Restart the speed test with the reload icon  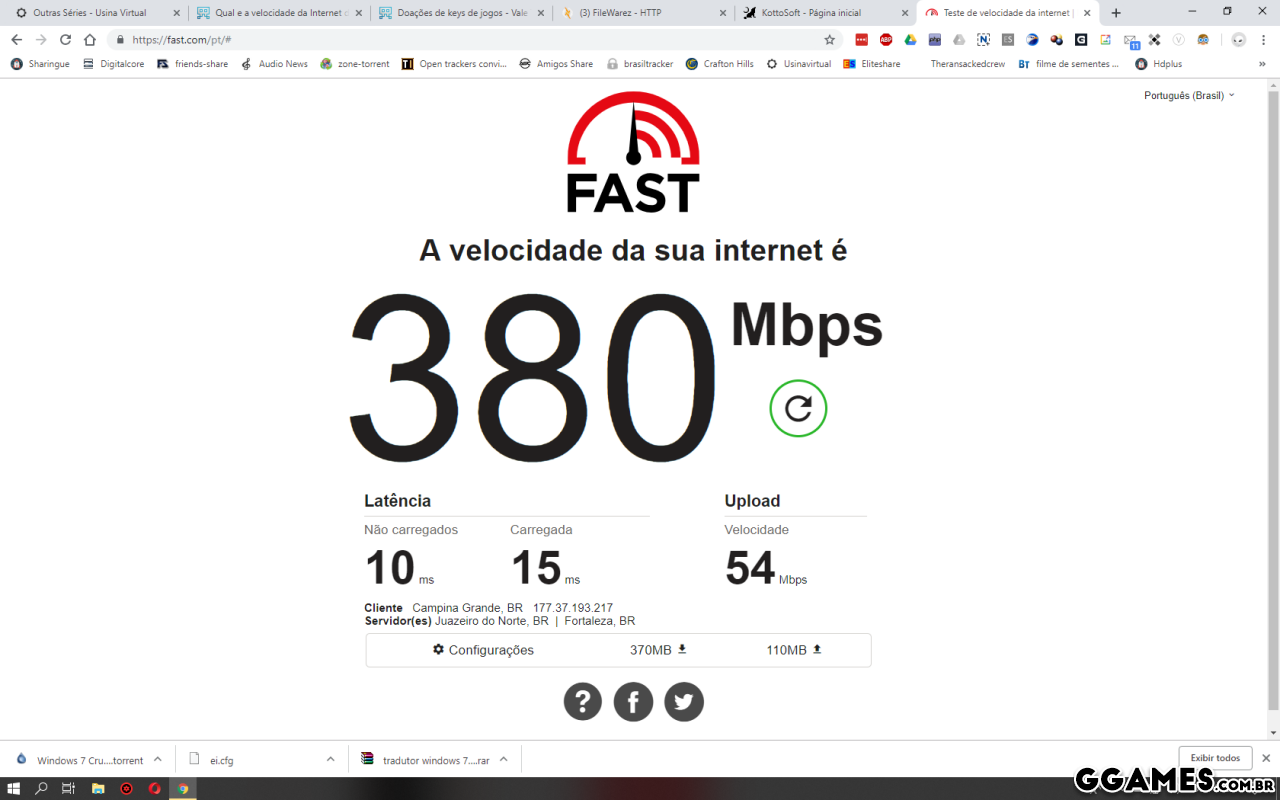tap(798, 408)
